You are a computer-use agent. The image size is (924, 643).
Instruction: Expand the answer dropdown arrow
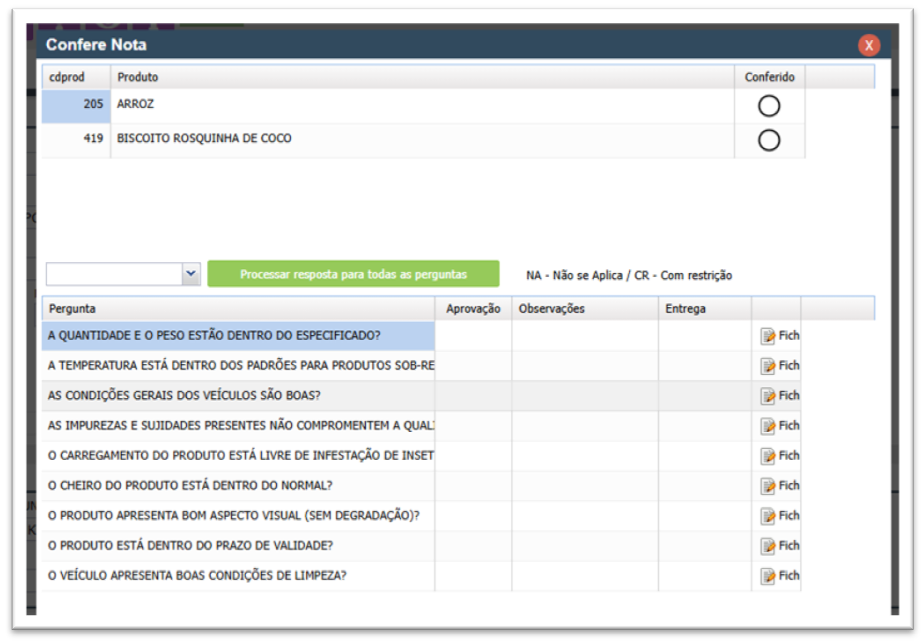[x=191, y=274]
